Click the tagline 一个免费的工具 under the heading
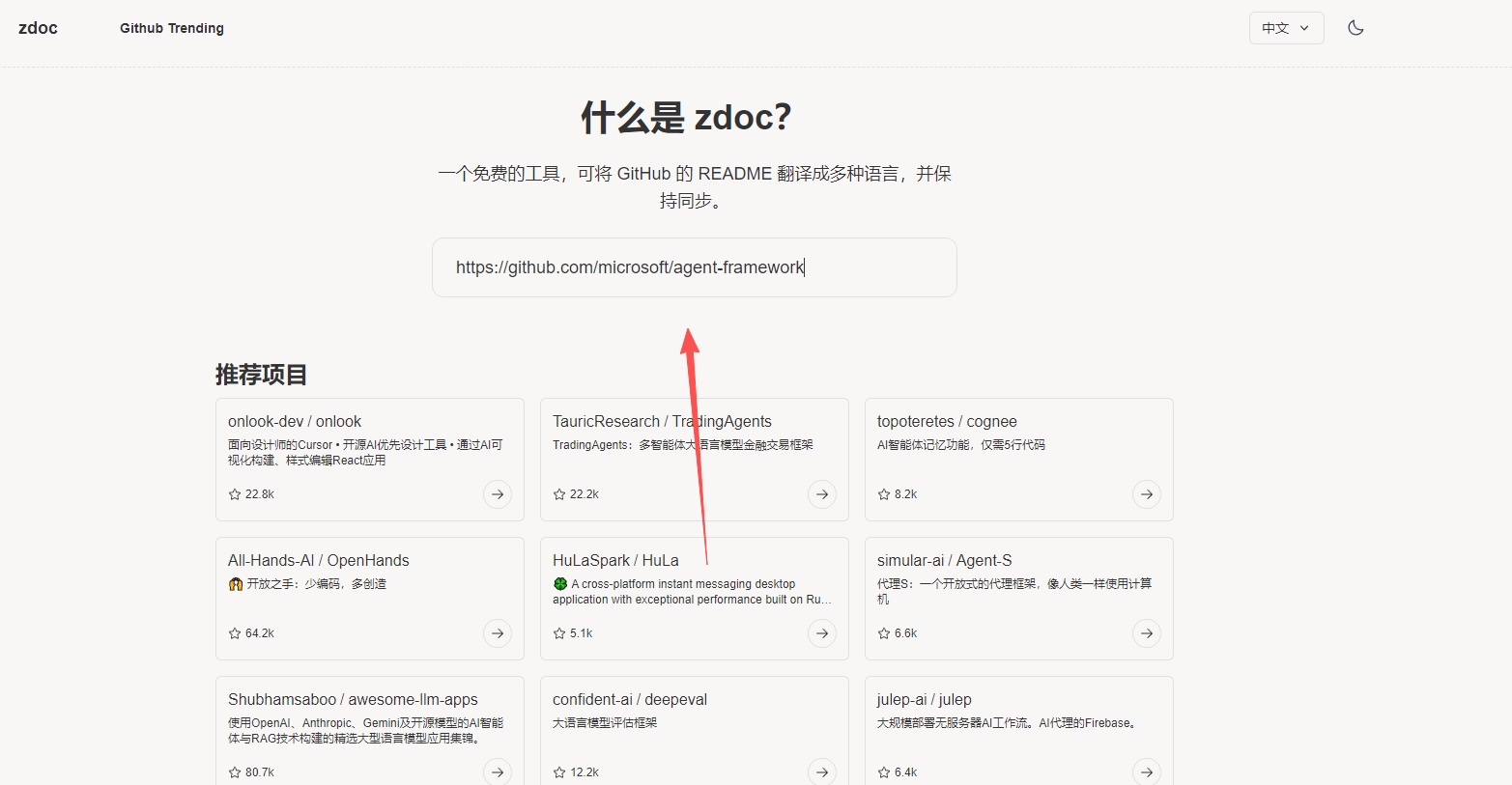1512x785 pixels. 695,187
